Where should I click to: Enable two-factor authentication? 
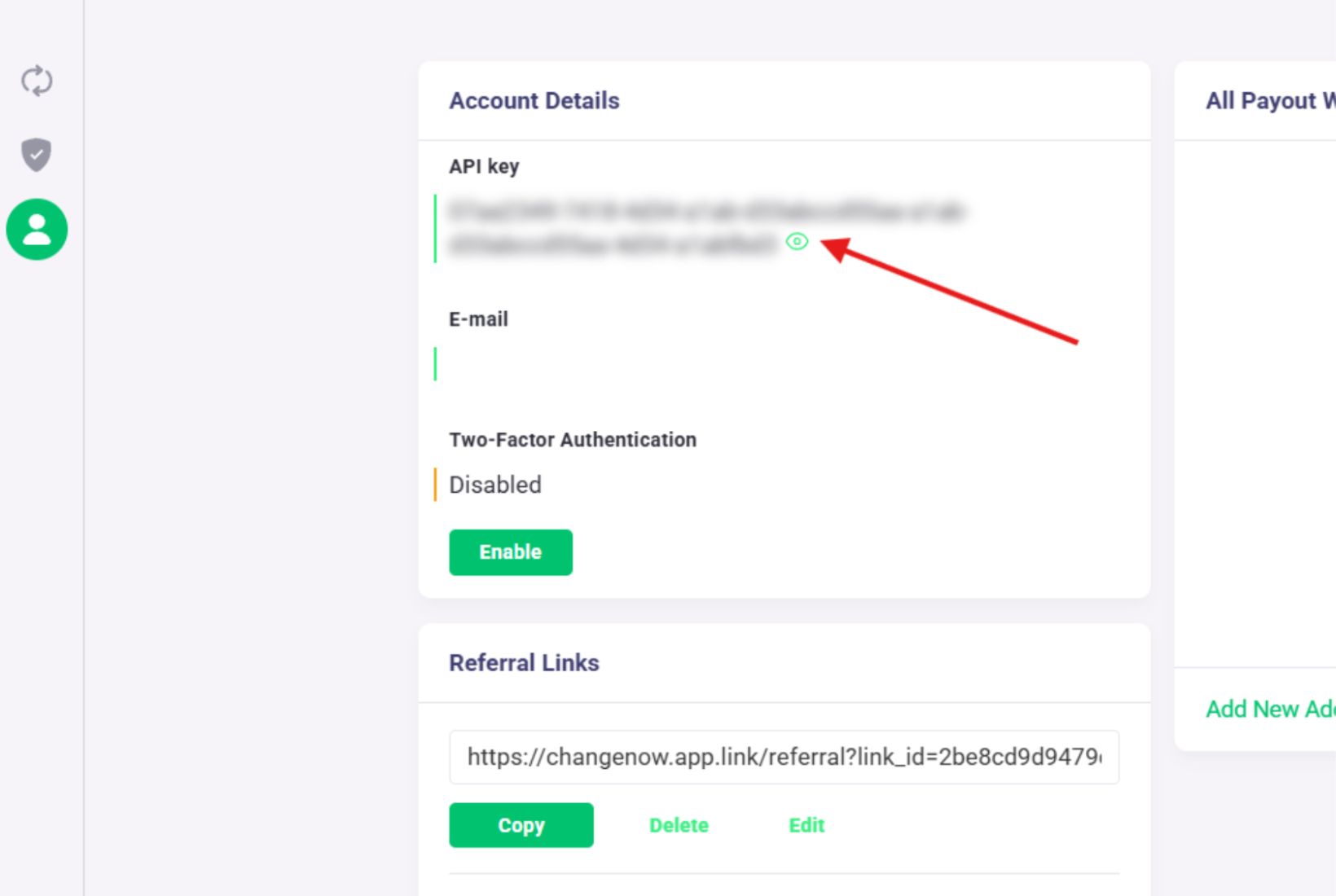point(511,552)
